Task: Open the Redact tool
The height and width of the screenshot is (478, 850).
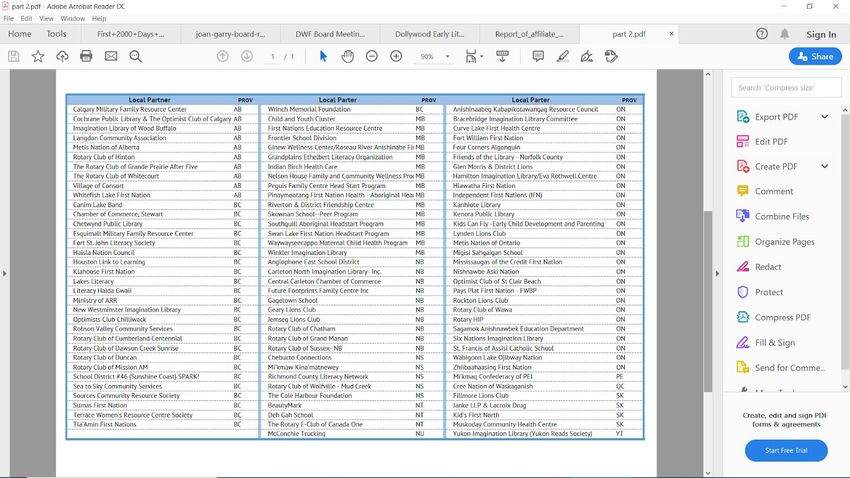Action: [x=767, y=267]
